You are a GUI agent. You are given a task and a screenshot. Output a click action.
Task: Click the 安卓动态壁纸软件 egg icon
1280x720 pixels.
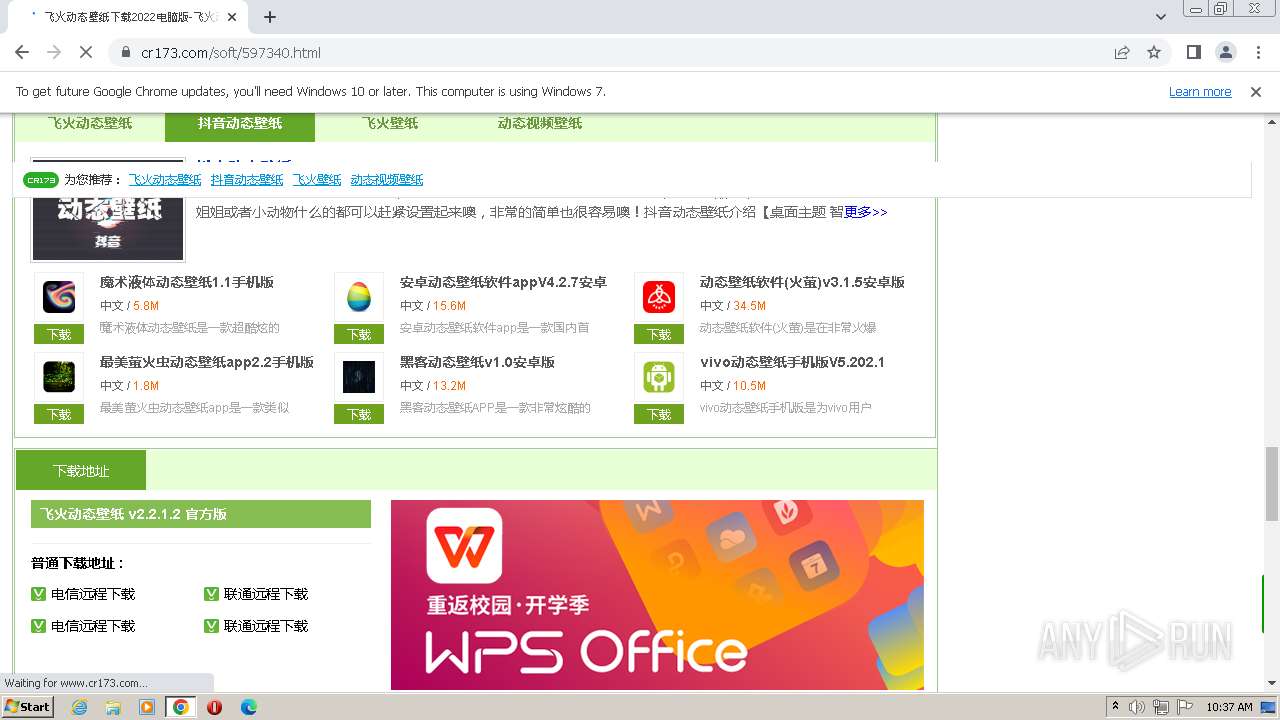(x=359, y=297)
